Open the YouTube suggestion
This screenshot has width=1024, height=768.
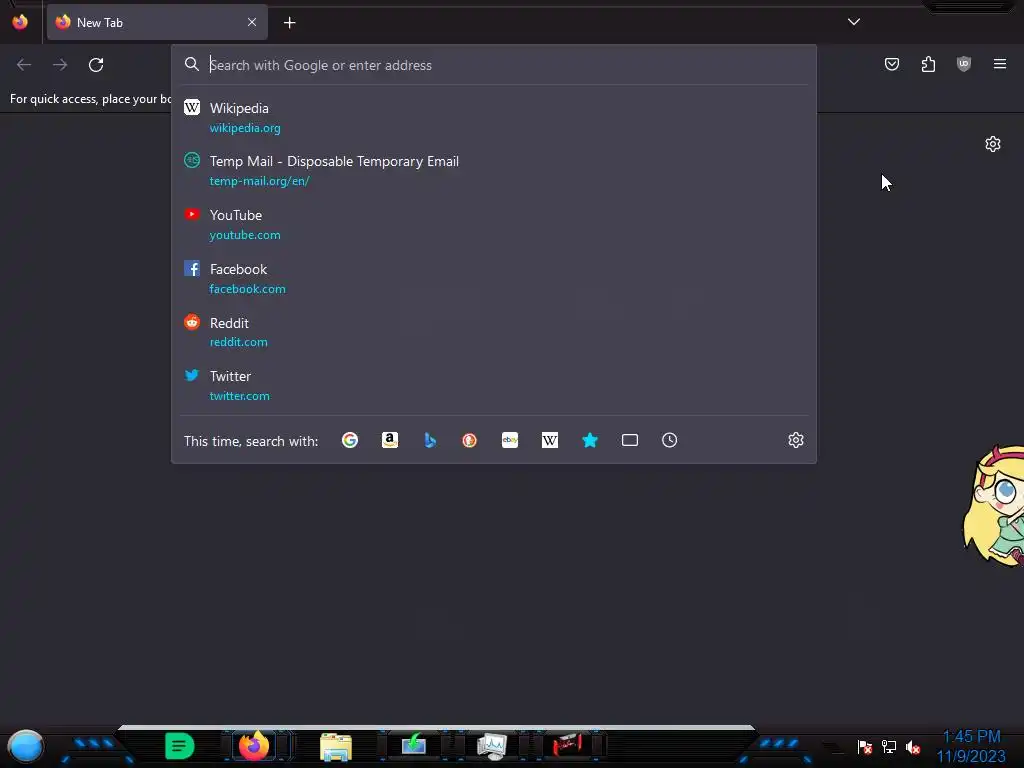494,224
